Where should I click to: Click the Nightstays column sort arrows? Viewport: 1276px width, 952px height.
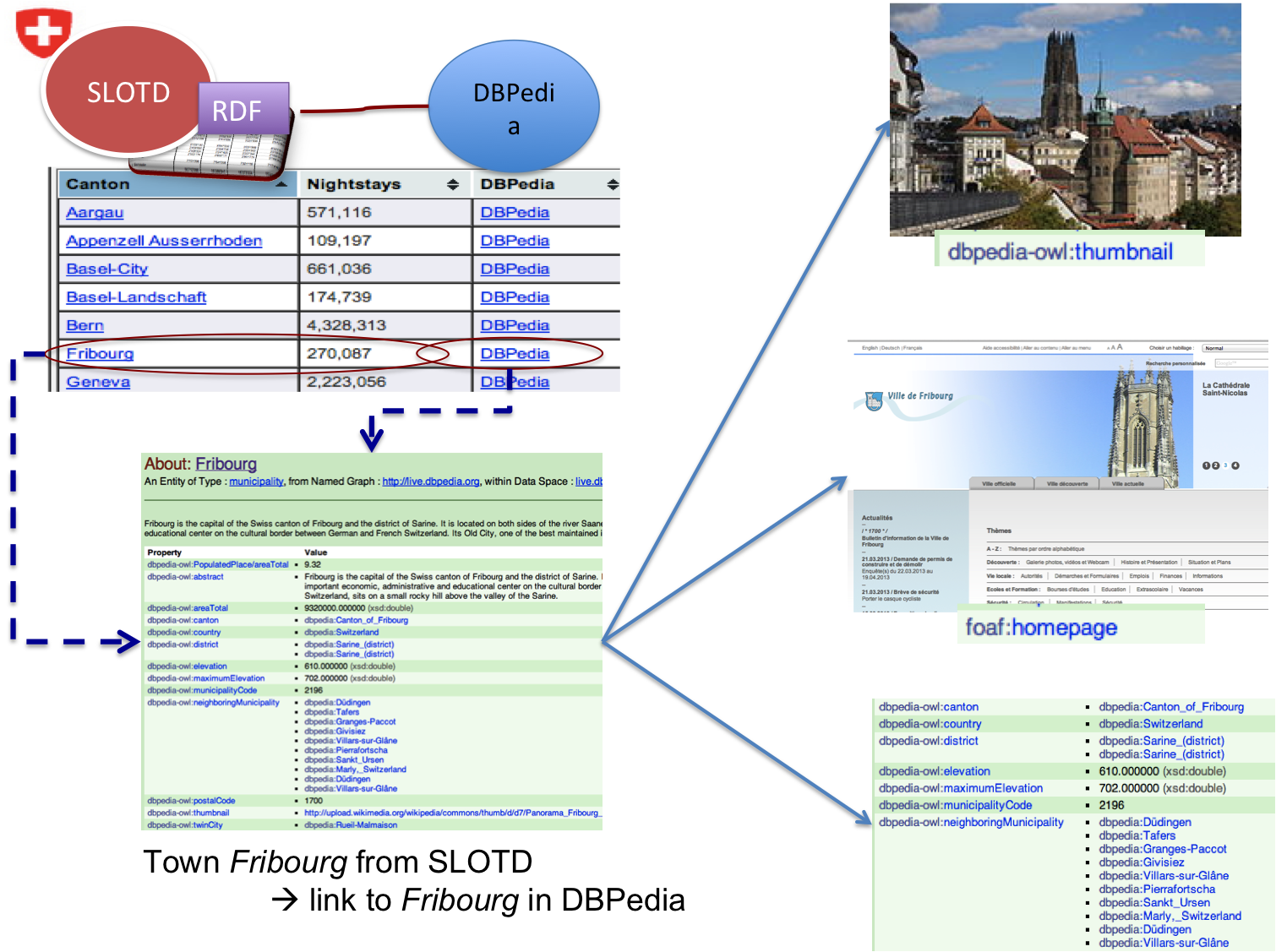click(453, 184)
